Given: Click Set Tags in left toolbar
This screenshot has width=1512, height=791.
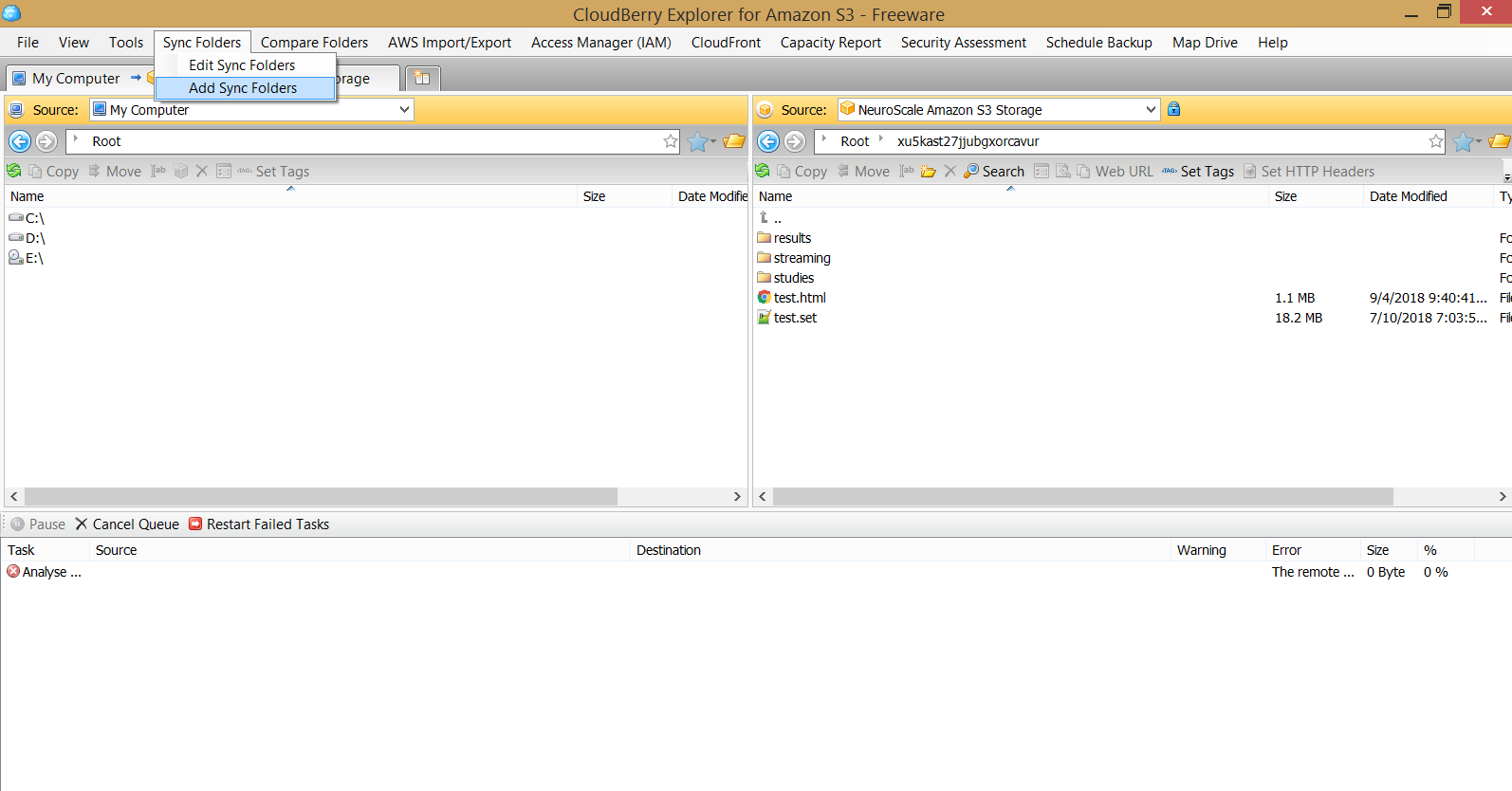Looking at the screenshot, I should (273, 172).
